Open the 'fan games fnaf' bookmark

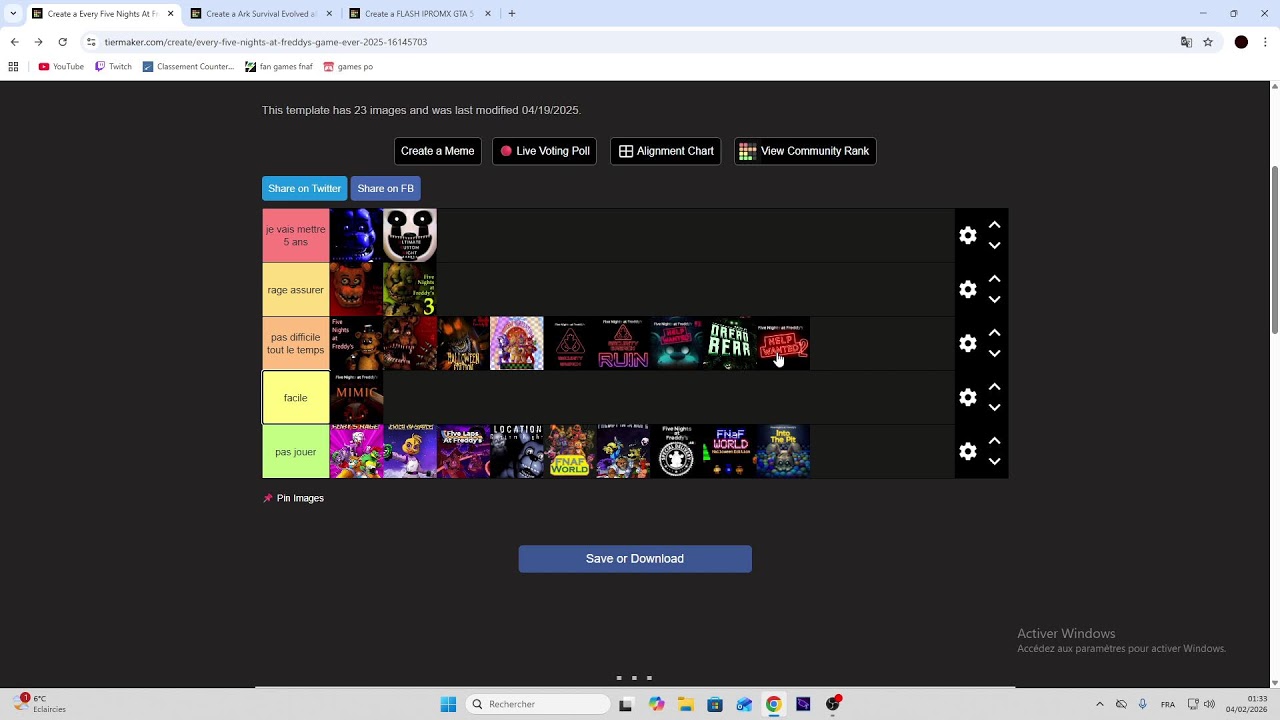pos(278,67)
